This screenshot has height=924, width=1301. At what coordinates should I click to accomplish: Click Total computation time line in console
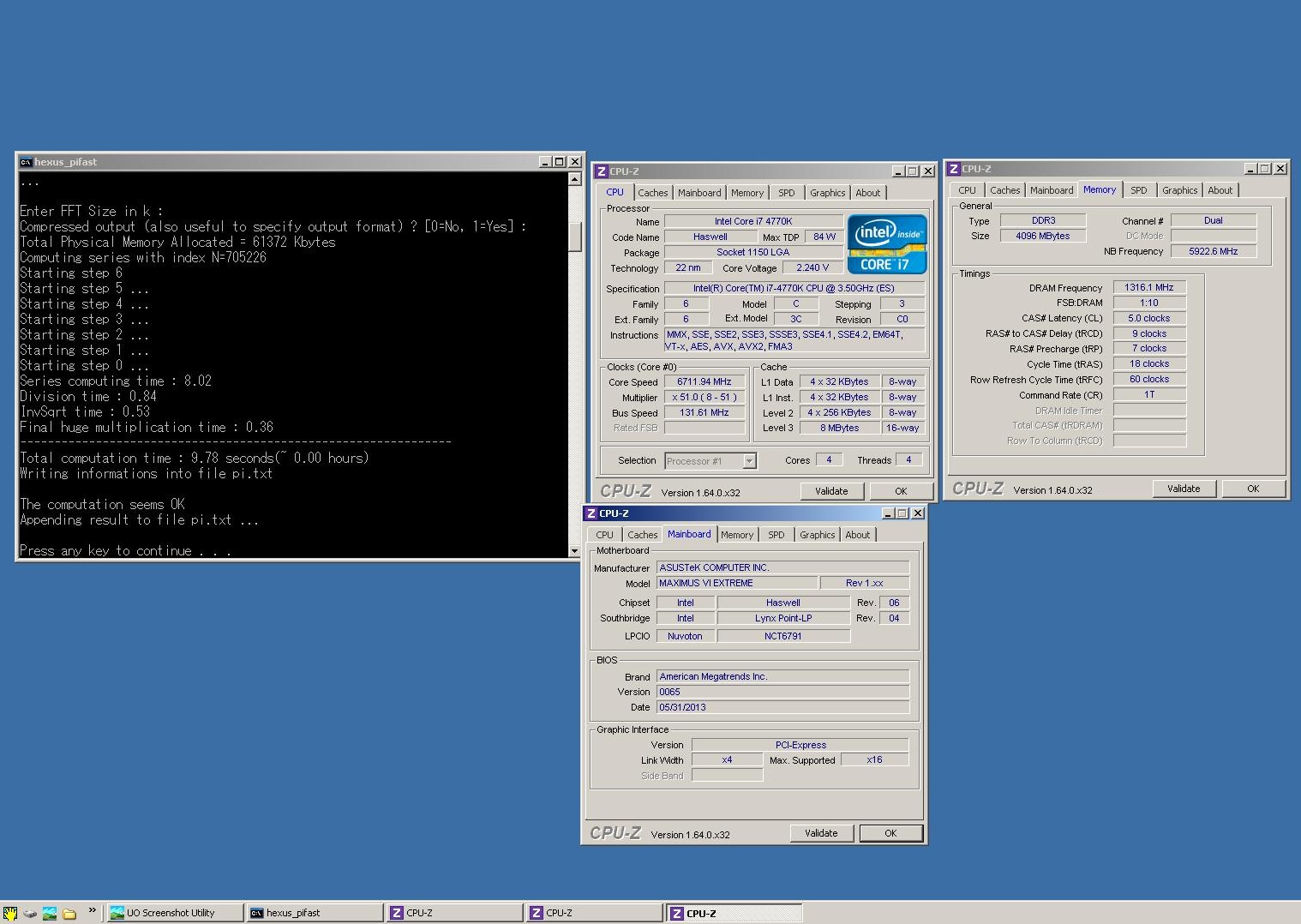coord(195,458)
